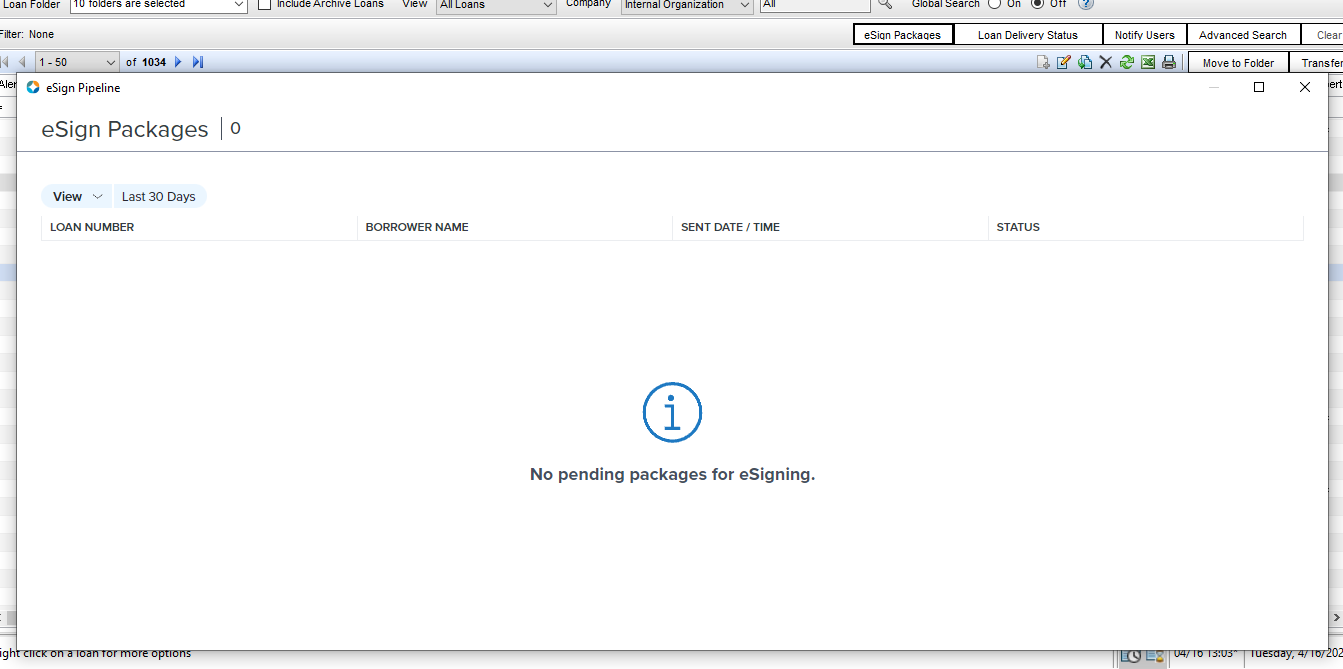Enable Include Archive Loans checkbox
1343x669 pixels.
(x=265, y=5)
